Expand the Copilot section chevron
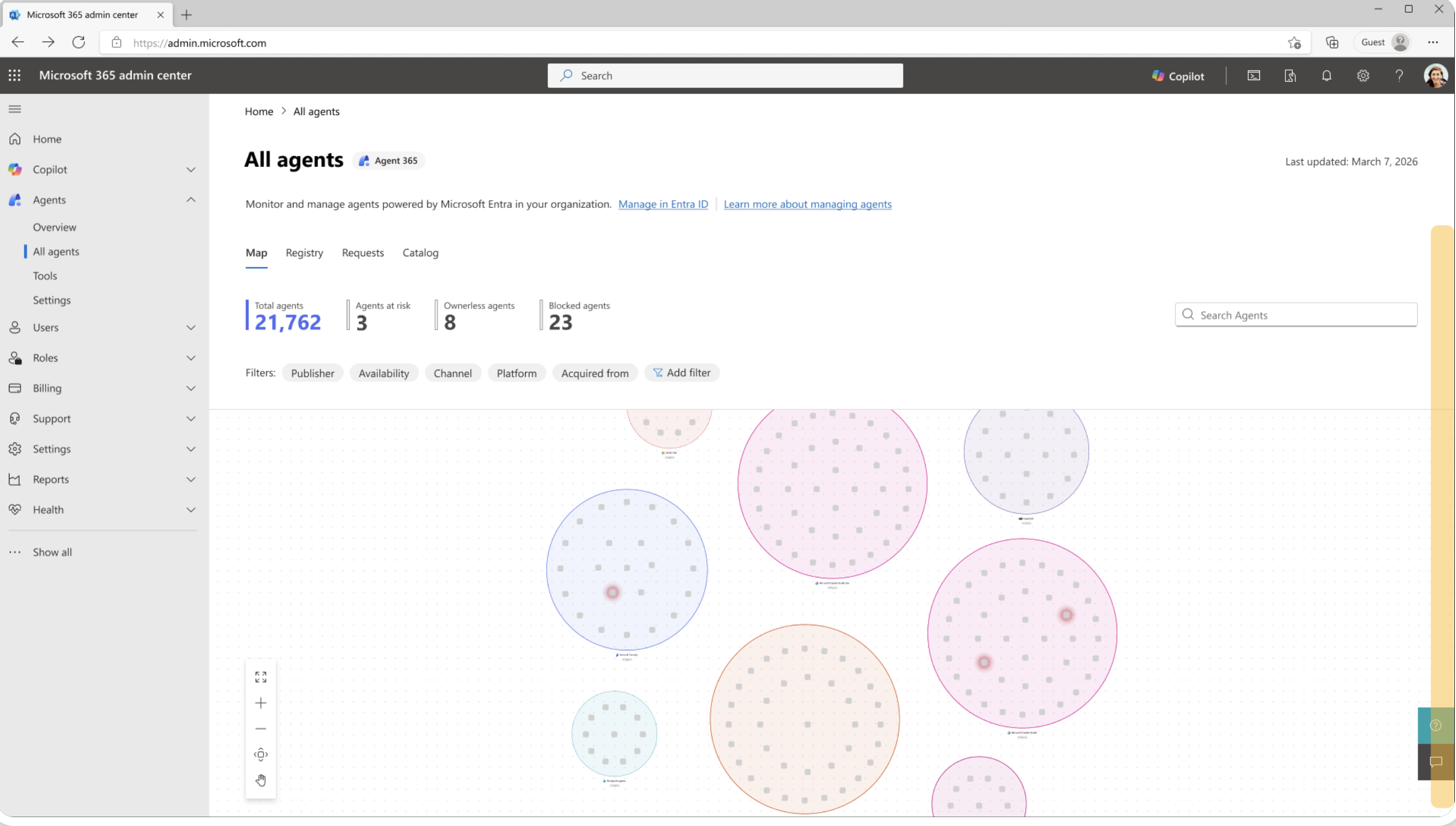This screenshot has height=826, width=1456. (x=191, y=170)
